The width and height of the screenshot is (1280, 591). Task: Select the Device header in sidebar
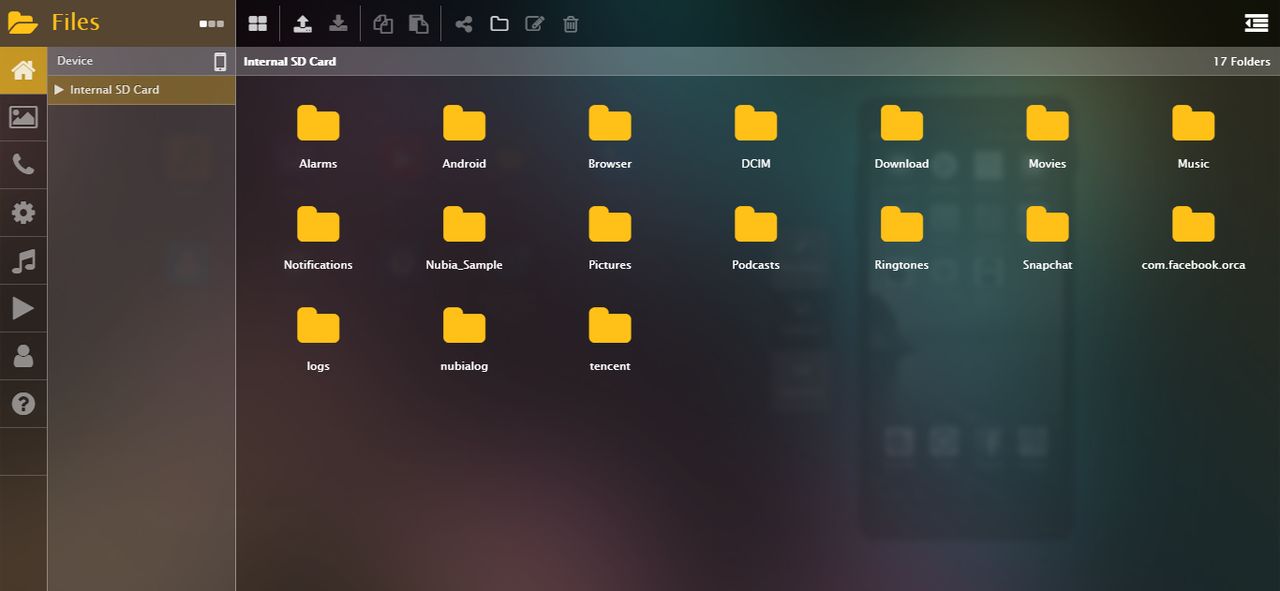coord(75,61)
